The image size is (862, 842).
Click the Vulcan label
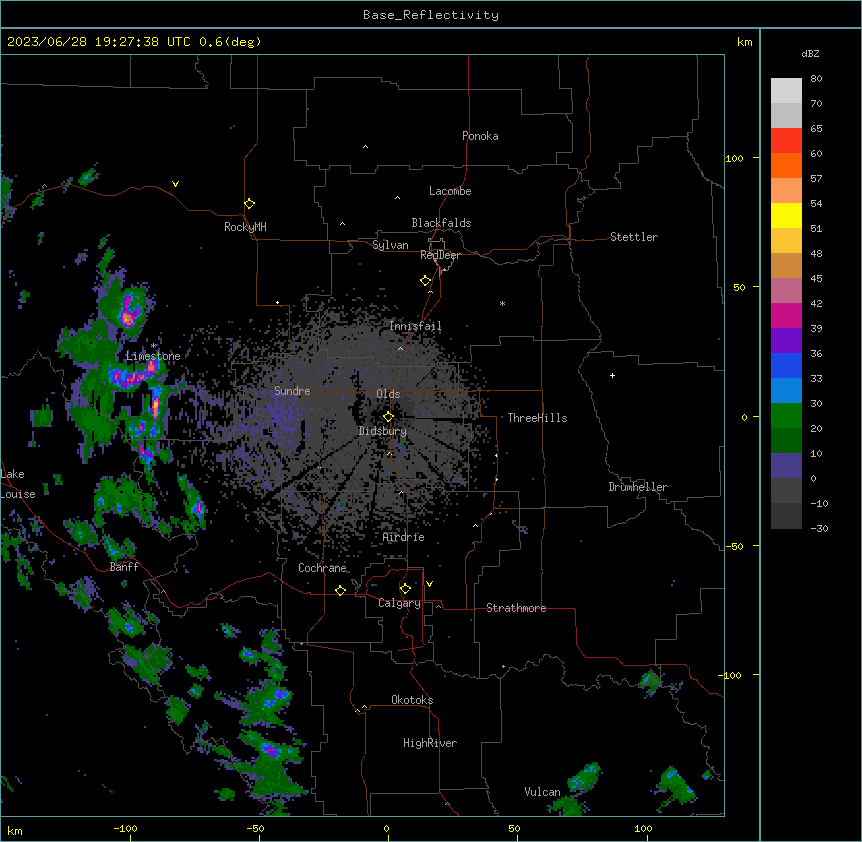543,792
